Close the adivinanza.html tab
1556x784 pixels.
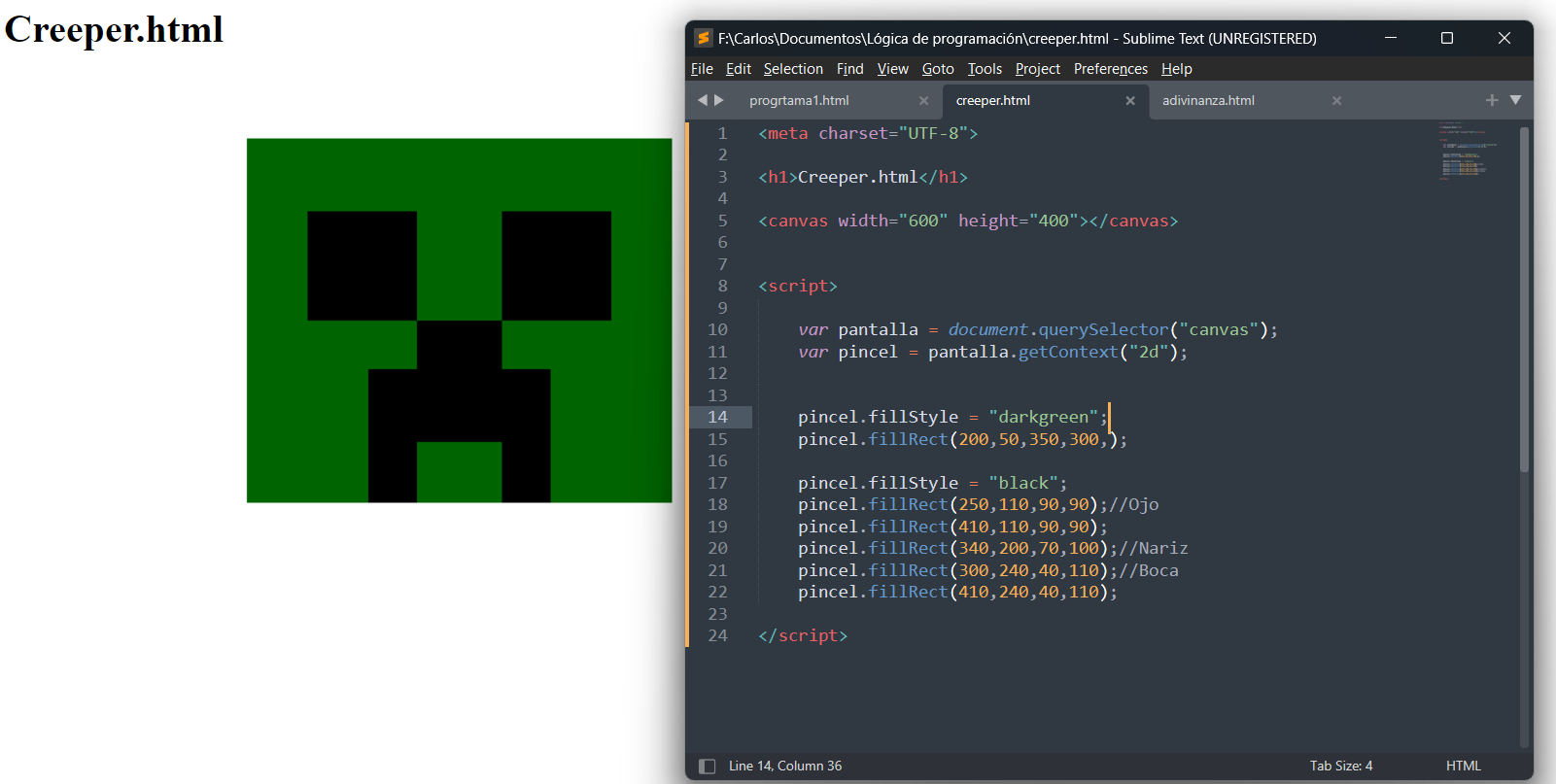tap(1336, 101)
